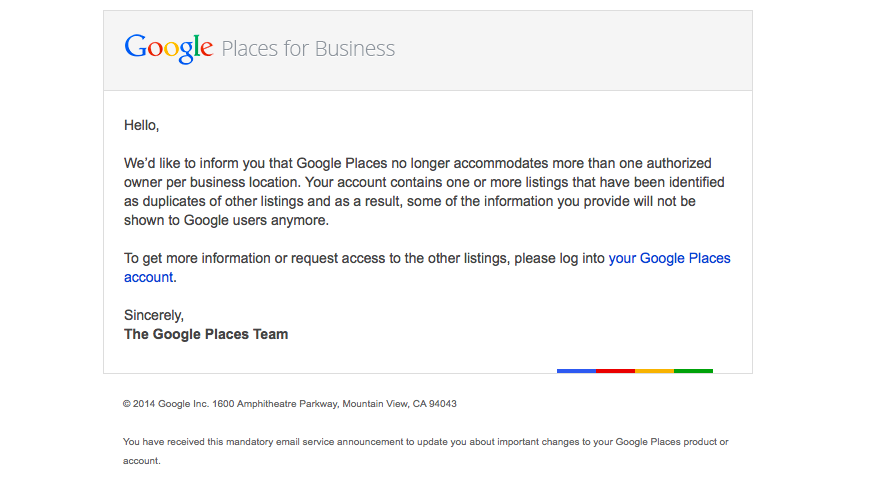Click the "Hello," greeting line
Screen dimensions: 877x493
pos(142,125)
